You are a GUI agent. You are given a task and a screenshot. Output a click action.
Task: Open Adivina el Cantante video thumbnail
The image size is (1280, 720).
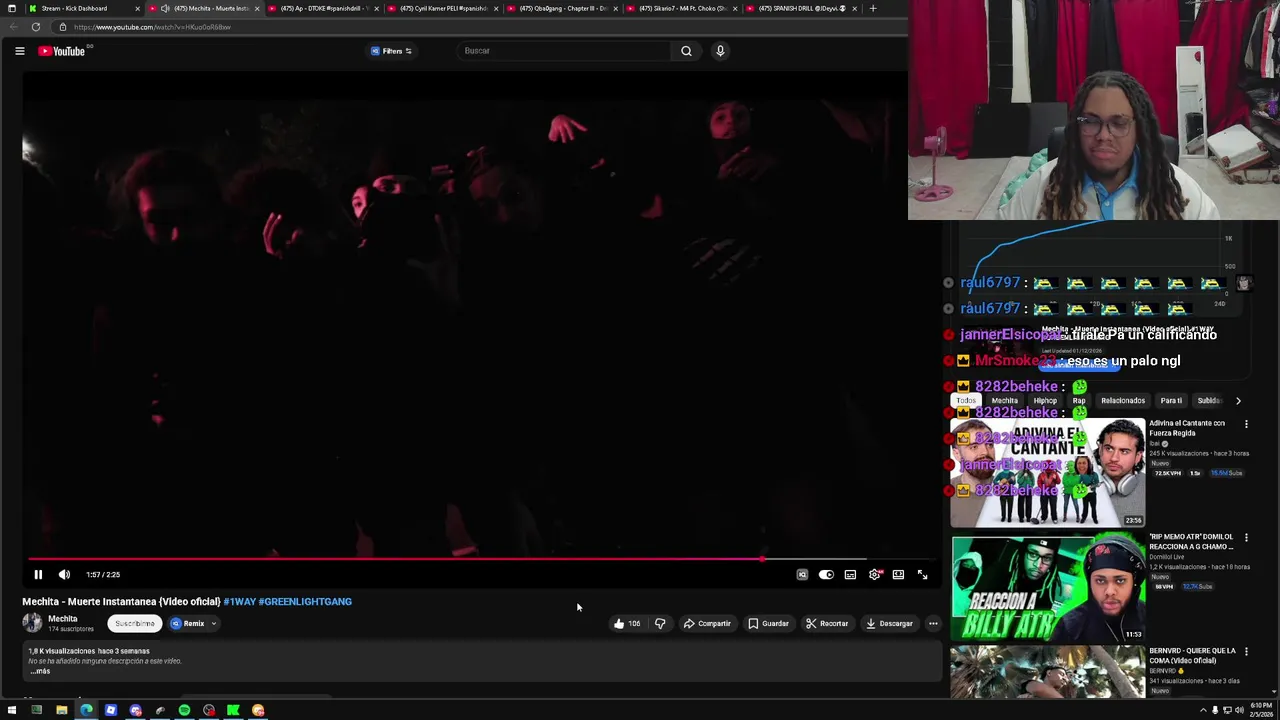(1048, 473)
